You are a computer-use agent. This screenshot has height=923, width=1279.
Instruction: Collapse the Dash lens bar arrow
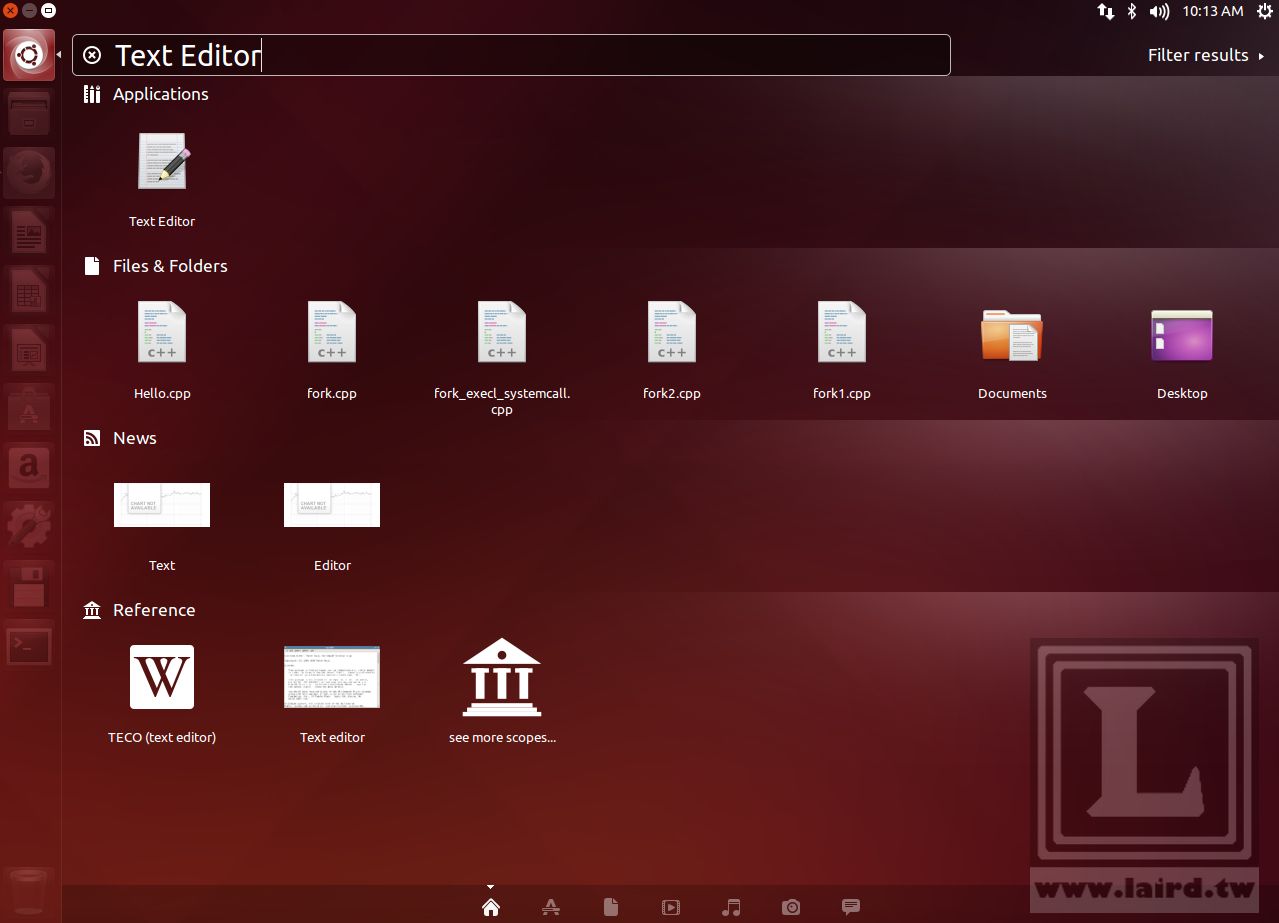coord(490,886)
